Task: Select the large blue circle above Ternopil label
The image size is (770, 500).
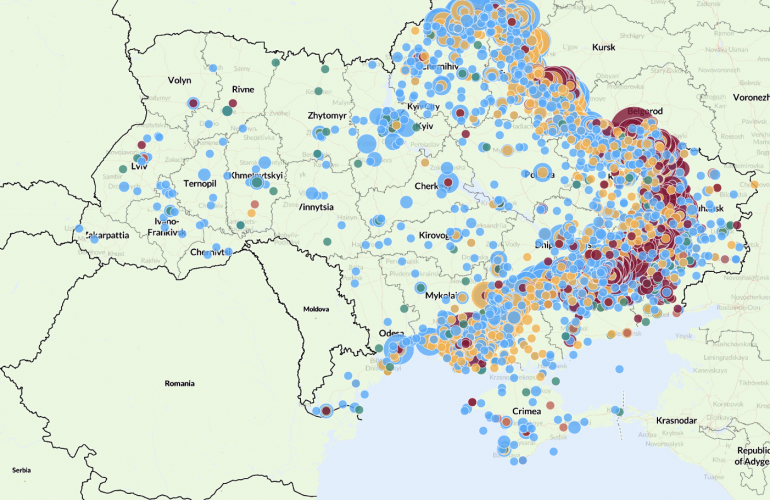Action: [205, 173]
